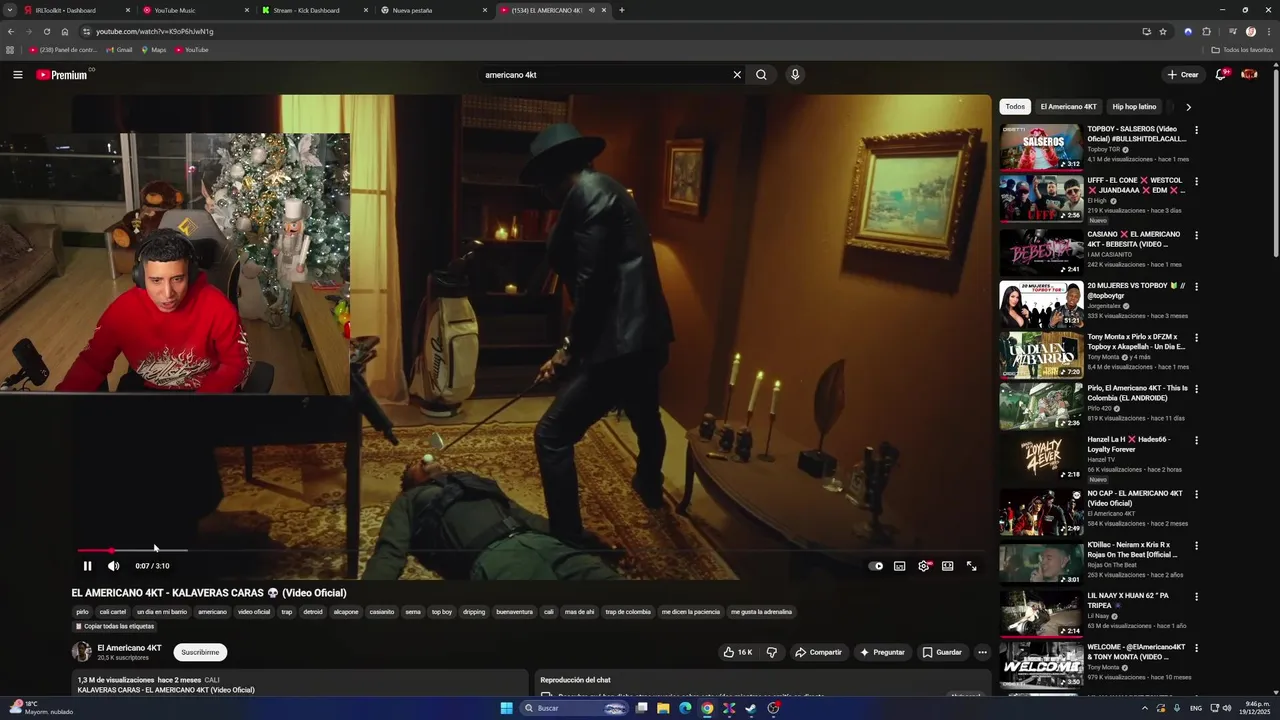Open 'LIL NAAY X HUAN 62' video title
The width and height of the screenshot is (1280, 720).
pyautogui.click(x=1128, y=601)
